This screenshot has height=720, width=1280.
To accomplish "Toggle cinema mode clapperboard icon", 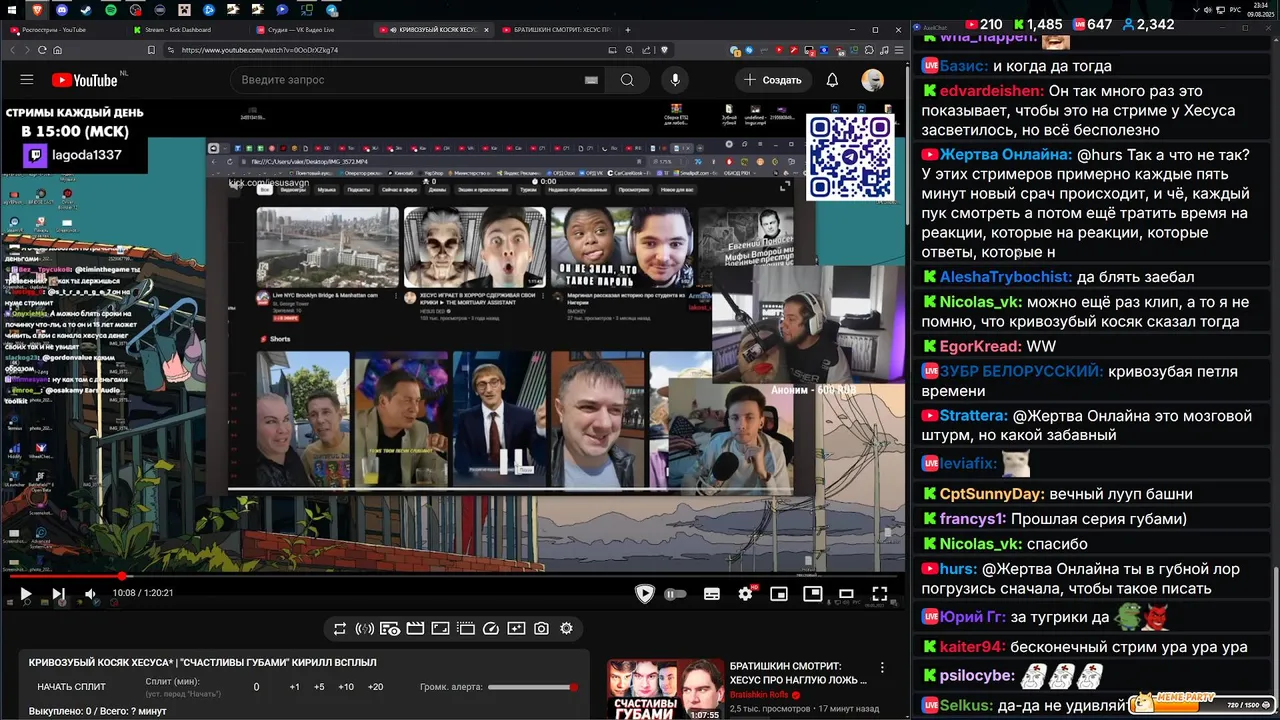I will coord(415,629).
